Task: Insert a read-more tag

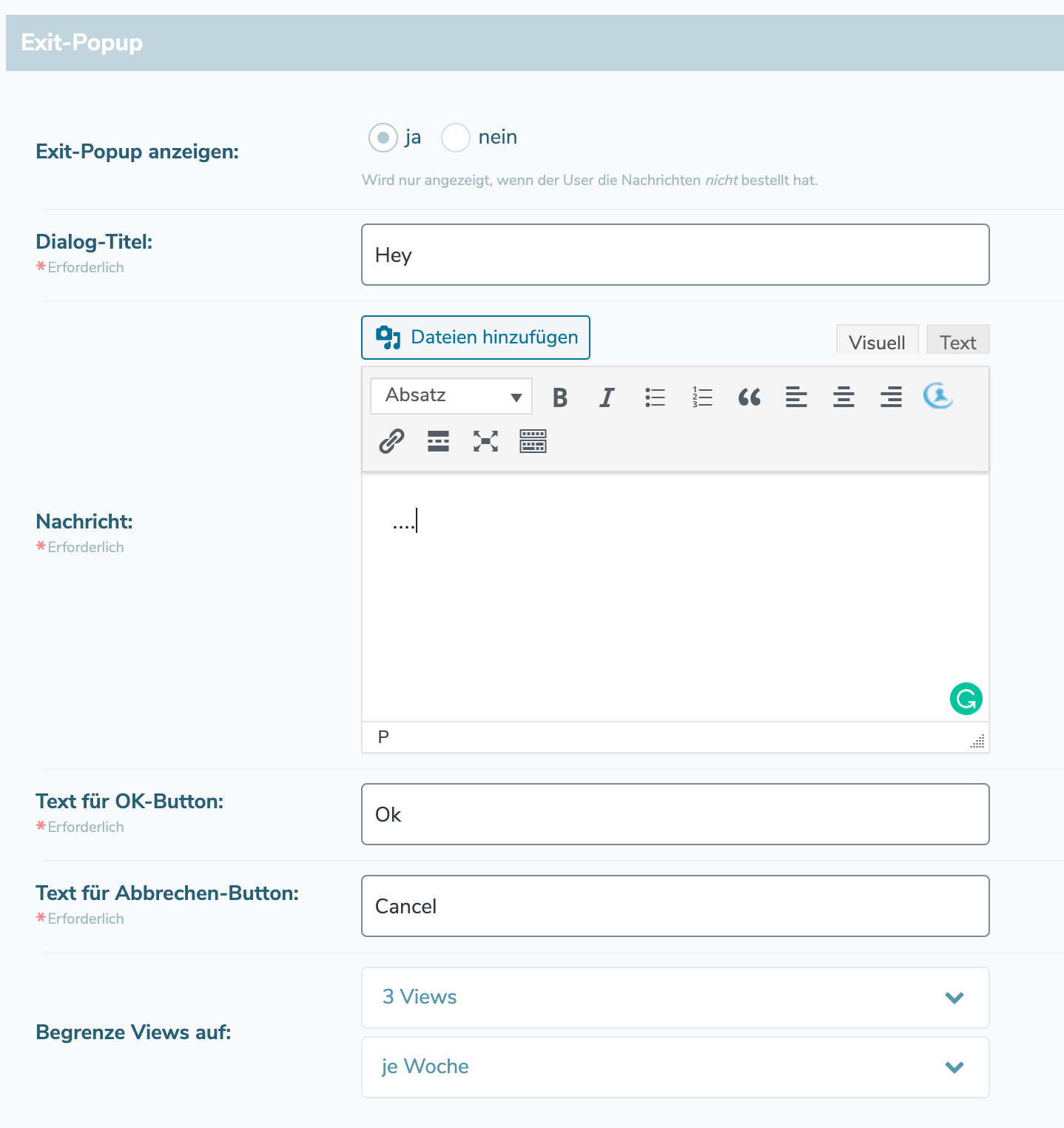Action: tap(438, 441)
